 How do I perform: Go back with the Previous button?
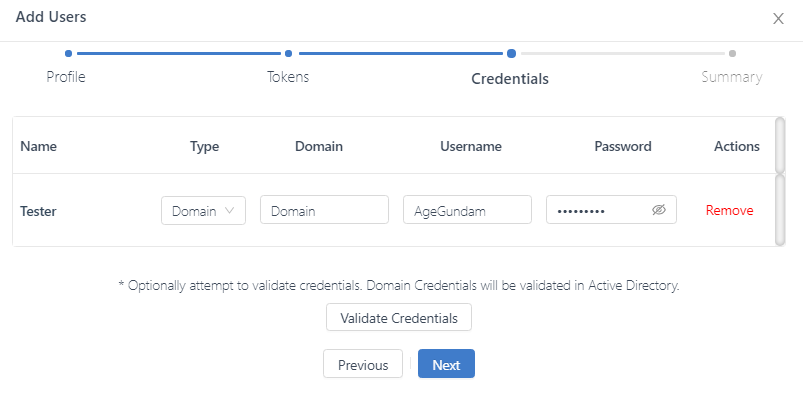tap(363, 364)
